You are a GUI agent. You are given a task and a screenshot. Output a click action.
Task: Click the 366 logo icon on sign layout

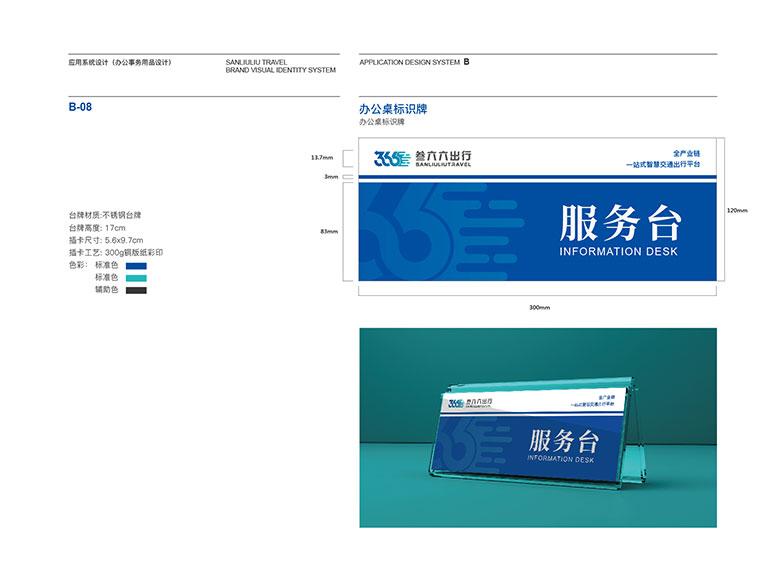(x=392, y=158)
